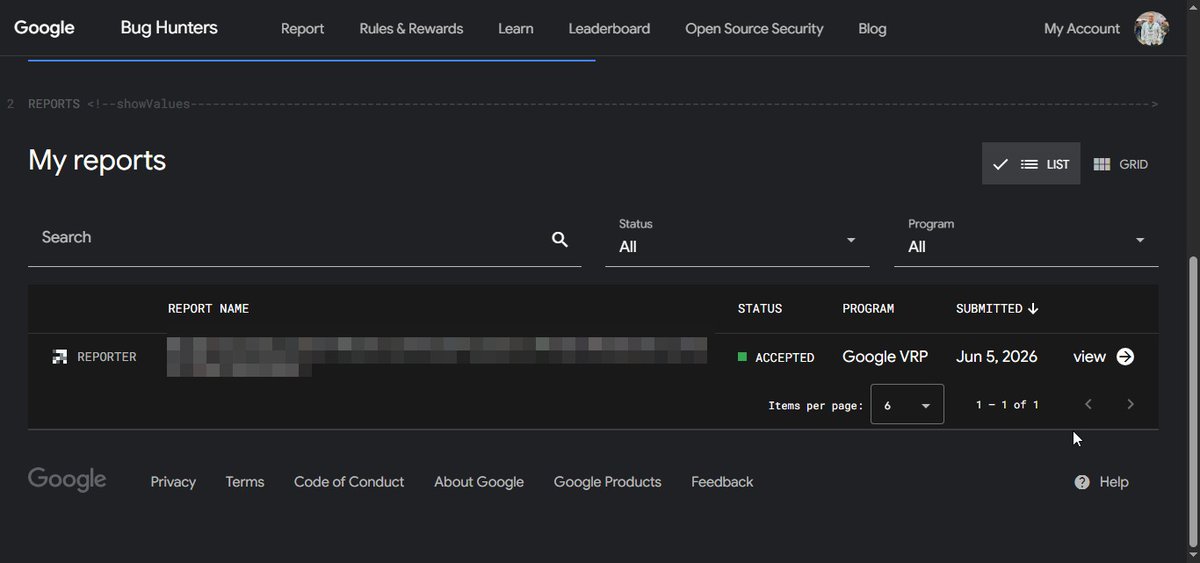
Task: Click the REPORTER label in the row
Action: pos(107,357)
